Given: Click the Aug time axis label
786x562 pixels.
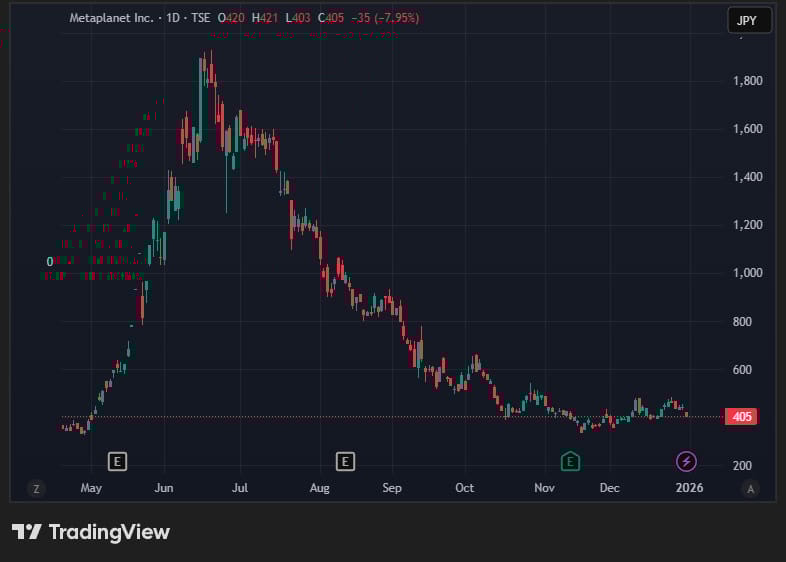Looking at the screenshot, I should [x=320, y=488].
